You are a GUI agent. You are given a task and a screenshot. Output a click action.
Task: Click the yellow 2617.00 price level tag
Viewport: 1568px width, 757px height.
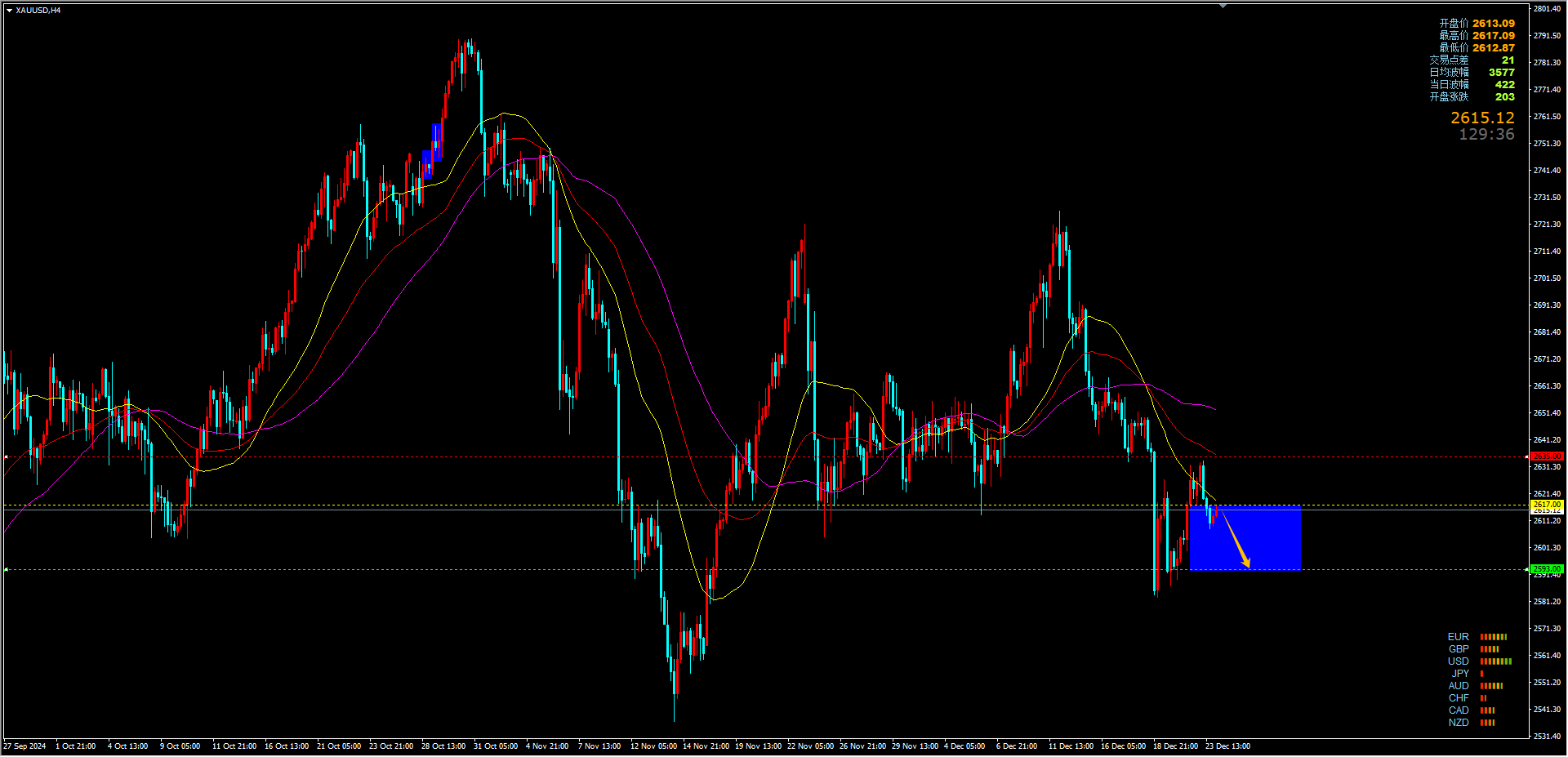[1547, 505]
